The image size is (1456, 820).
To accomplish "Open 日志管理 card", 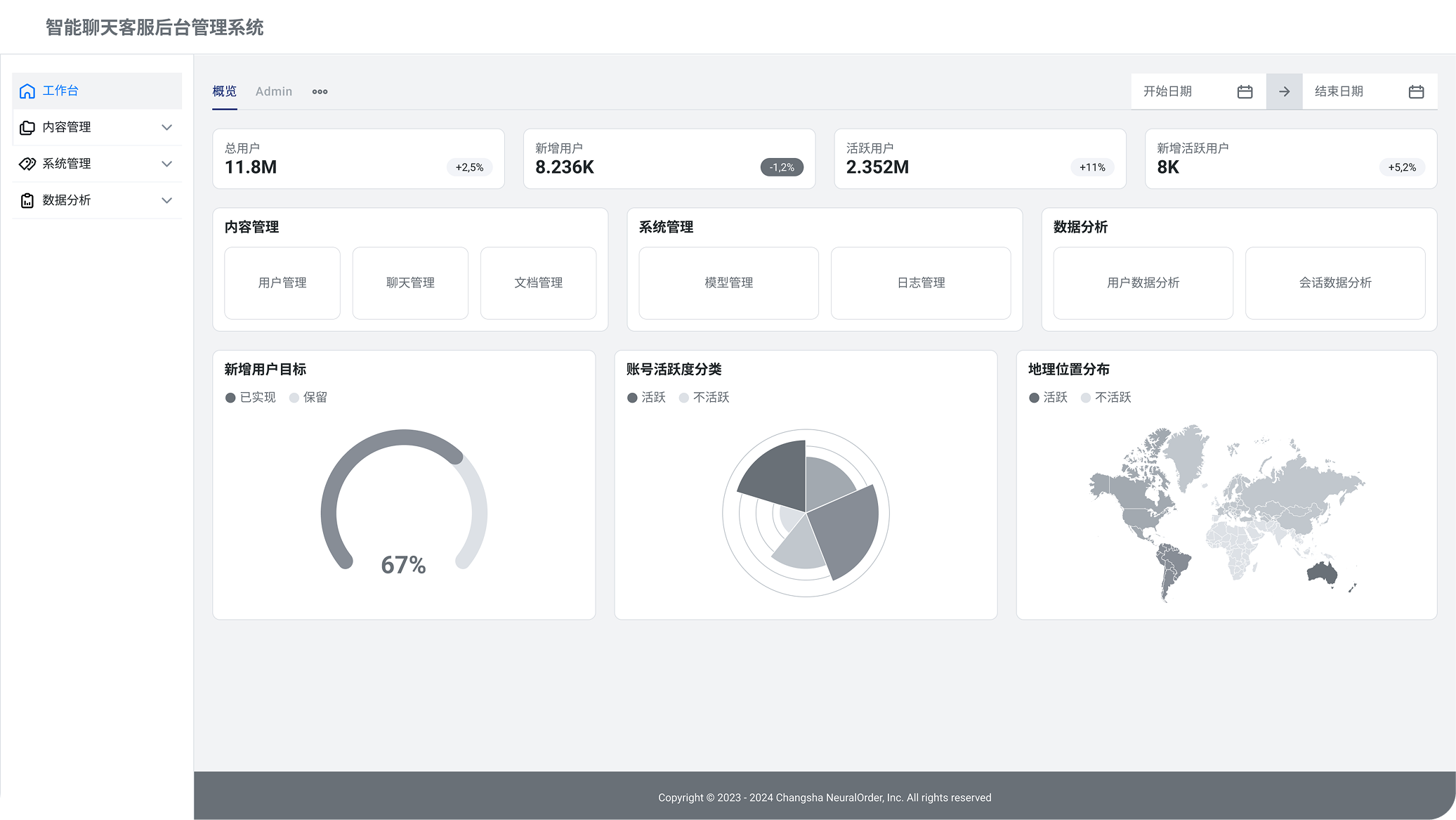I will click(922, 283).
